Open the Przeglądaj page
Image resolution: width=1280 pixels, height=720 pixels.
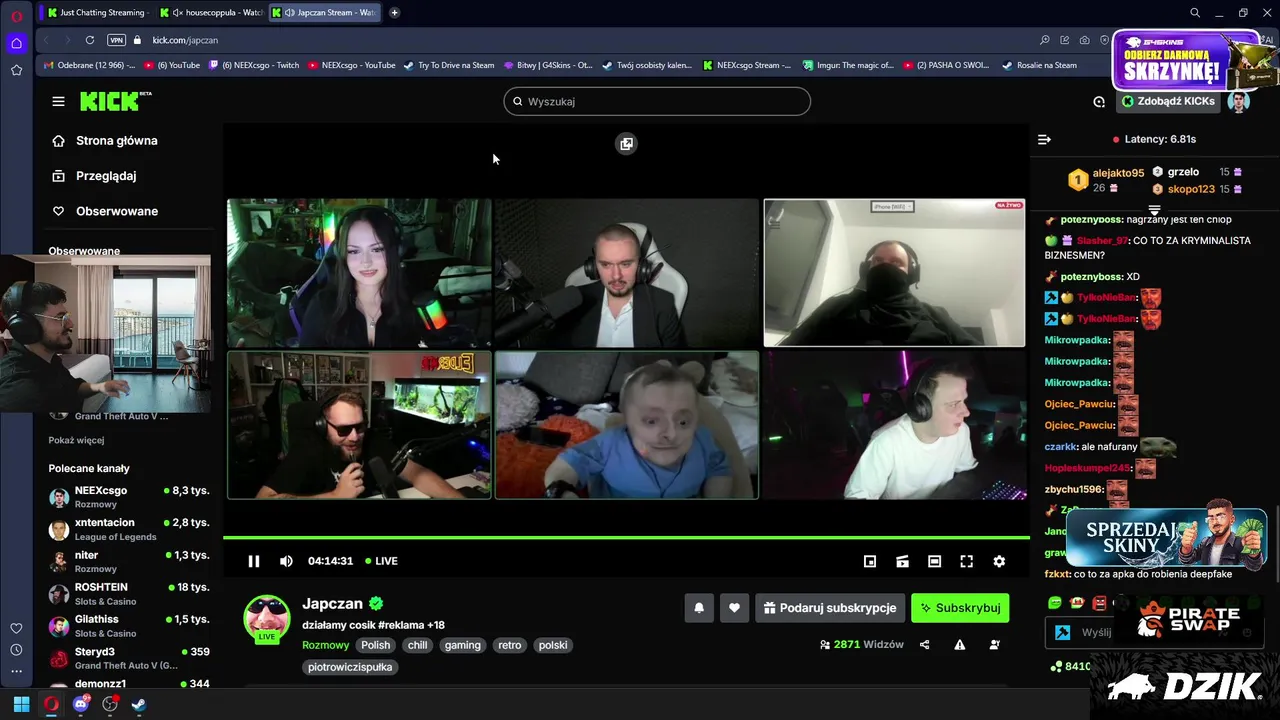pos(94,176)
